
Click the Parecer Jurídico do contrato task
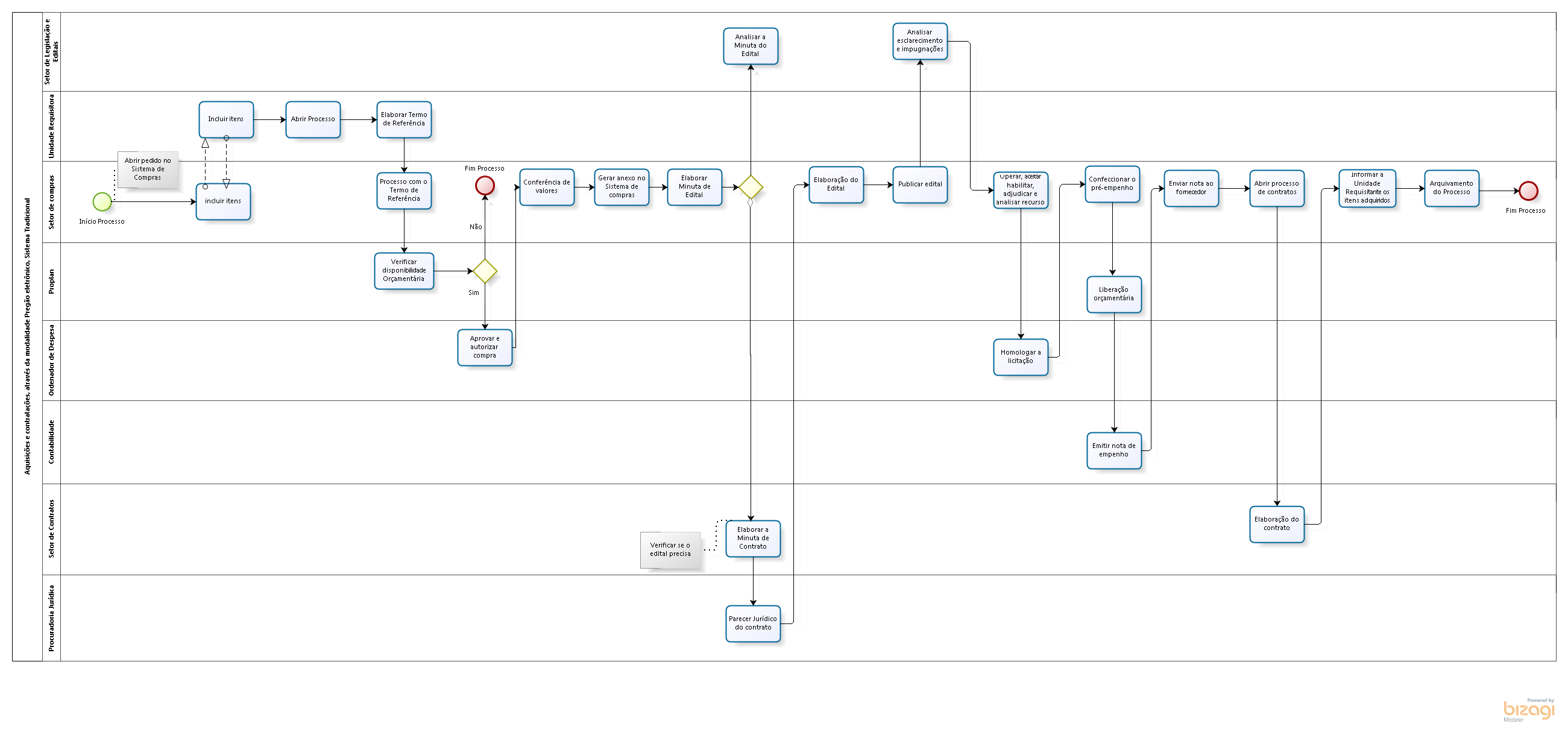pos(752,623)
